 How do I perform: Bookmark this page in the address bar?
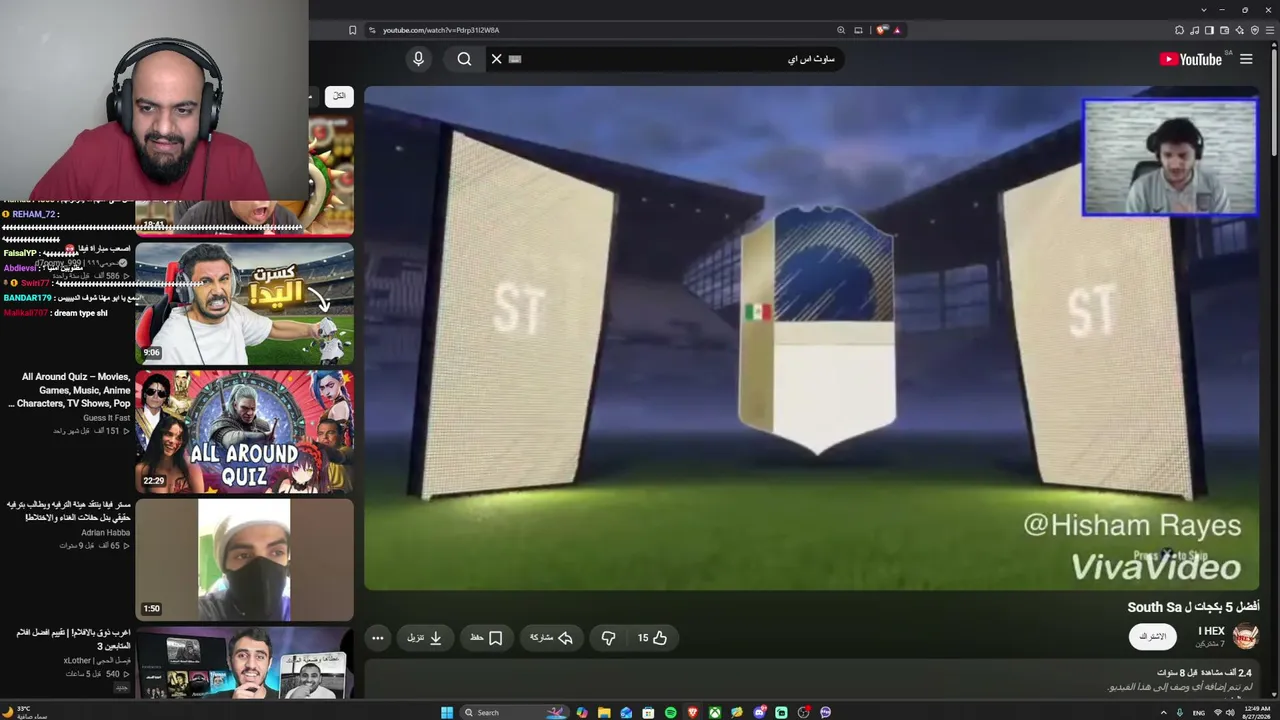click(352, 30)
